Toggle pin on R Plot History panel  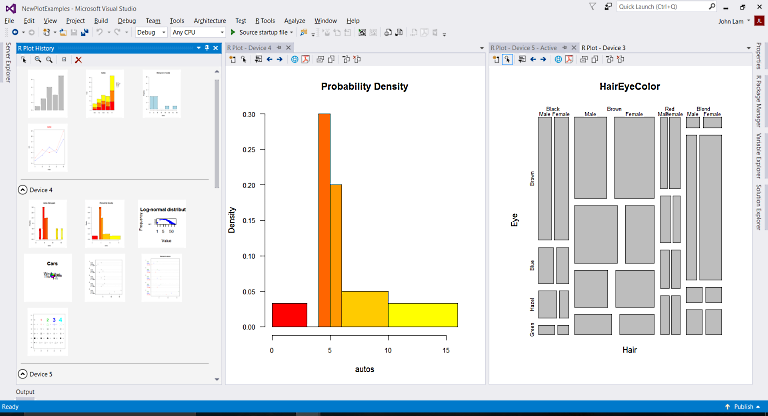click(207, 48)
